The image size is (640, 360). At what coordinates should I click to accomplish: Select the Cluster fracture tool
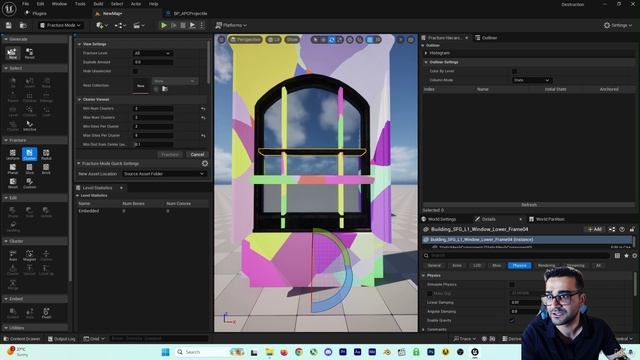(x=29, y=154)
